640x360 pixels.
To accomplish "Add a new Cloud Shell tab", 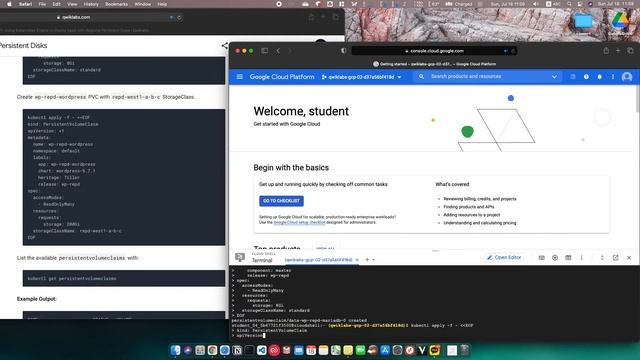I will pos(367,260).
